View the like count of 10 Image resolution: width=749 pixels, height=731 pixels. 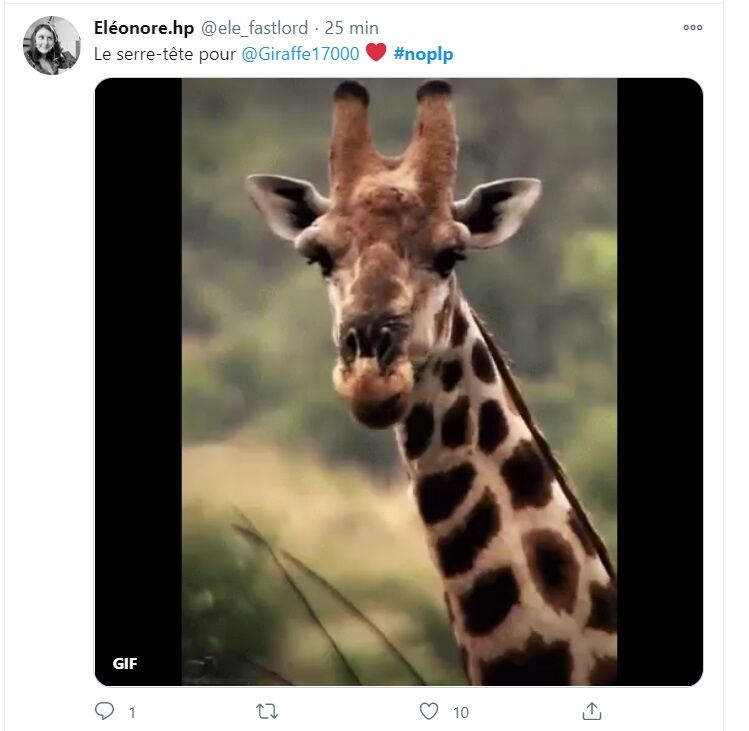click(x=461, y=712)
